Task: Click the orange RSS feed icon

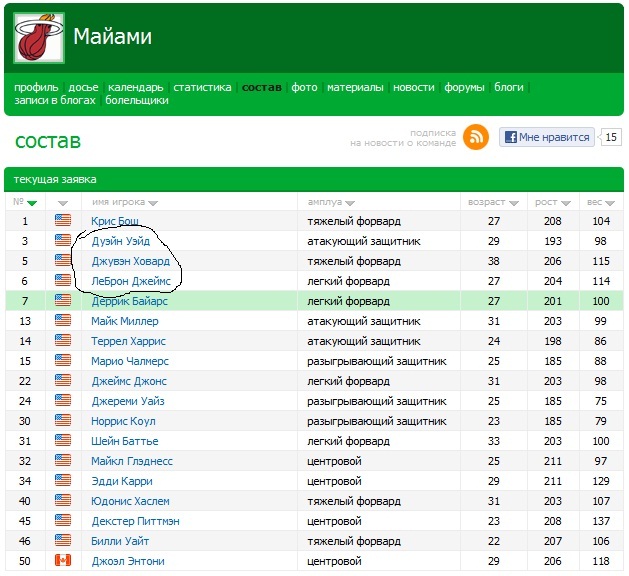Action: click(476, 137)
